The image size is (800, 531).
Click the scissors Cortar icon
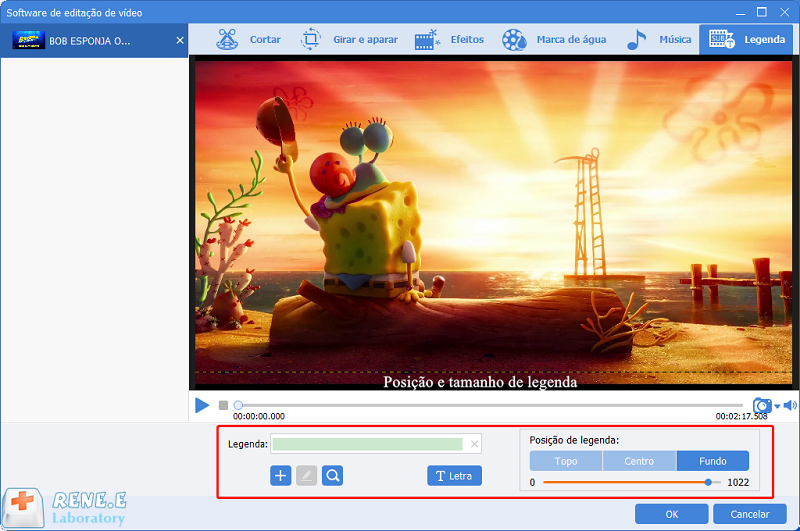[x=227, y=39]
